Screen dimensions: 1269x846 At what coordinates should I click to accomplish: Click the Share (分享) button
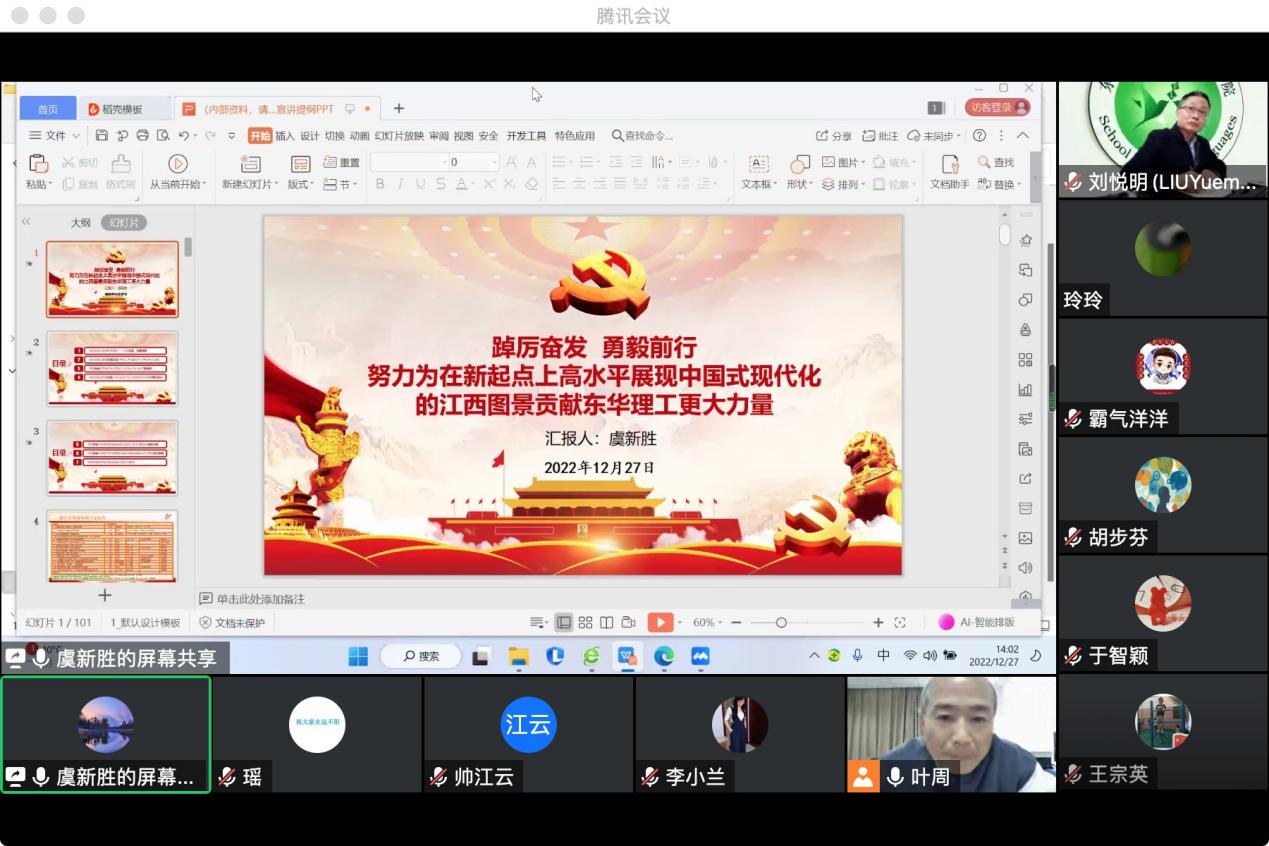pos(834,136)
